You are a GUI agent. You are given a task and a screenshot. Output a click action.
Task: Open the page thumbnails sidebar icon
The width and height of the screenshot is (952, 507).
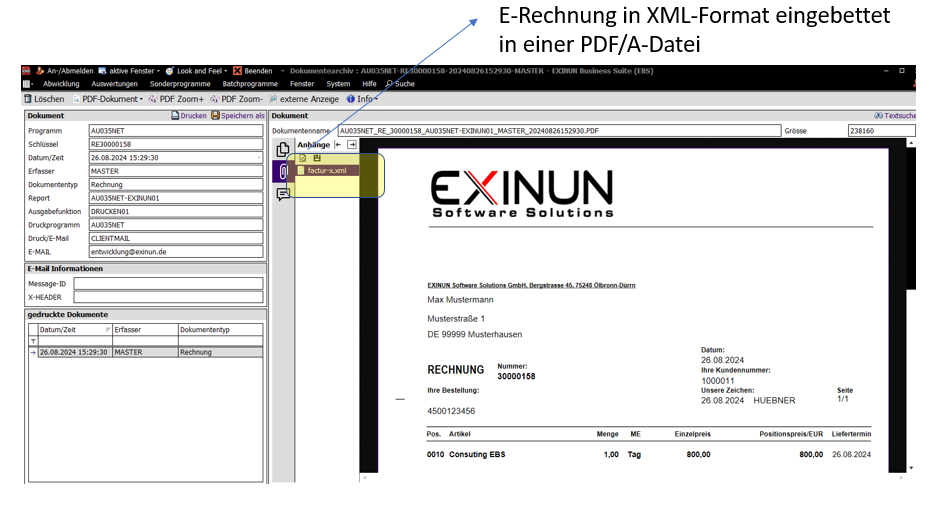point(282,149)
